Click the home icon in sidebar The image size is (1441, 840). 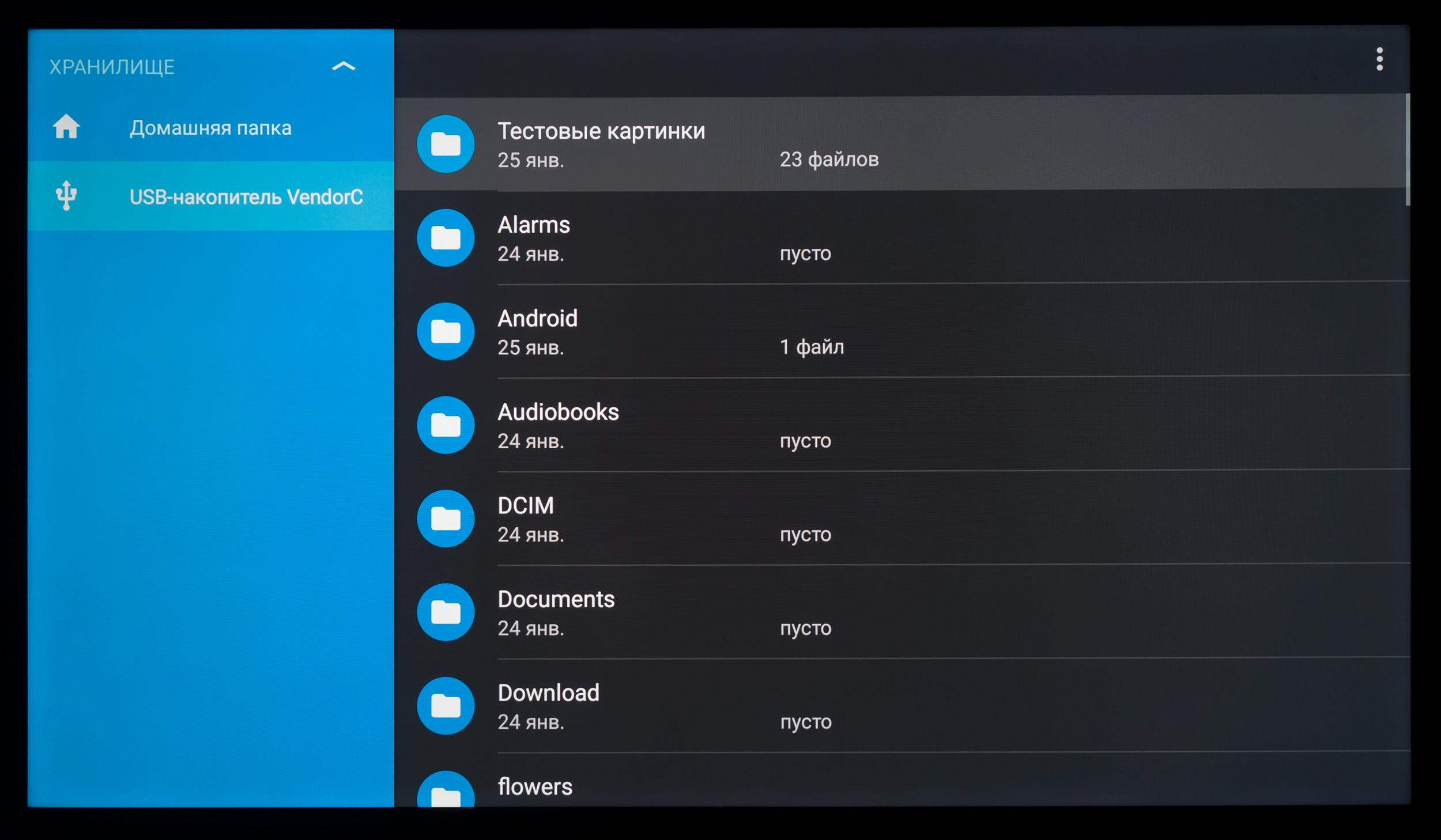[66, 127]
